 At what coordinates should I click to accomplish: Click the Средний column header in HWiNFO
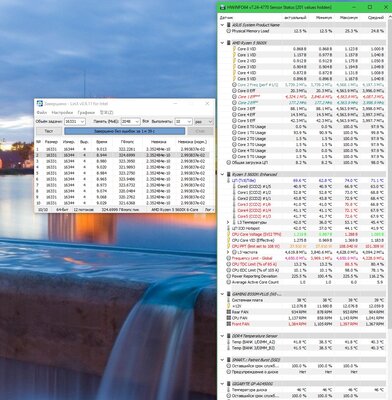click(376, 17)
